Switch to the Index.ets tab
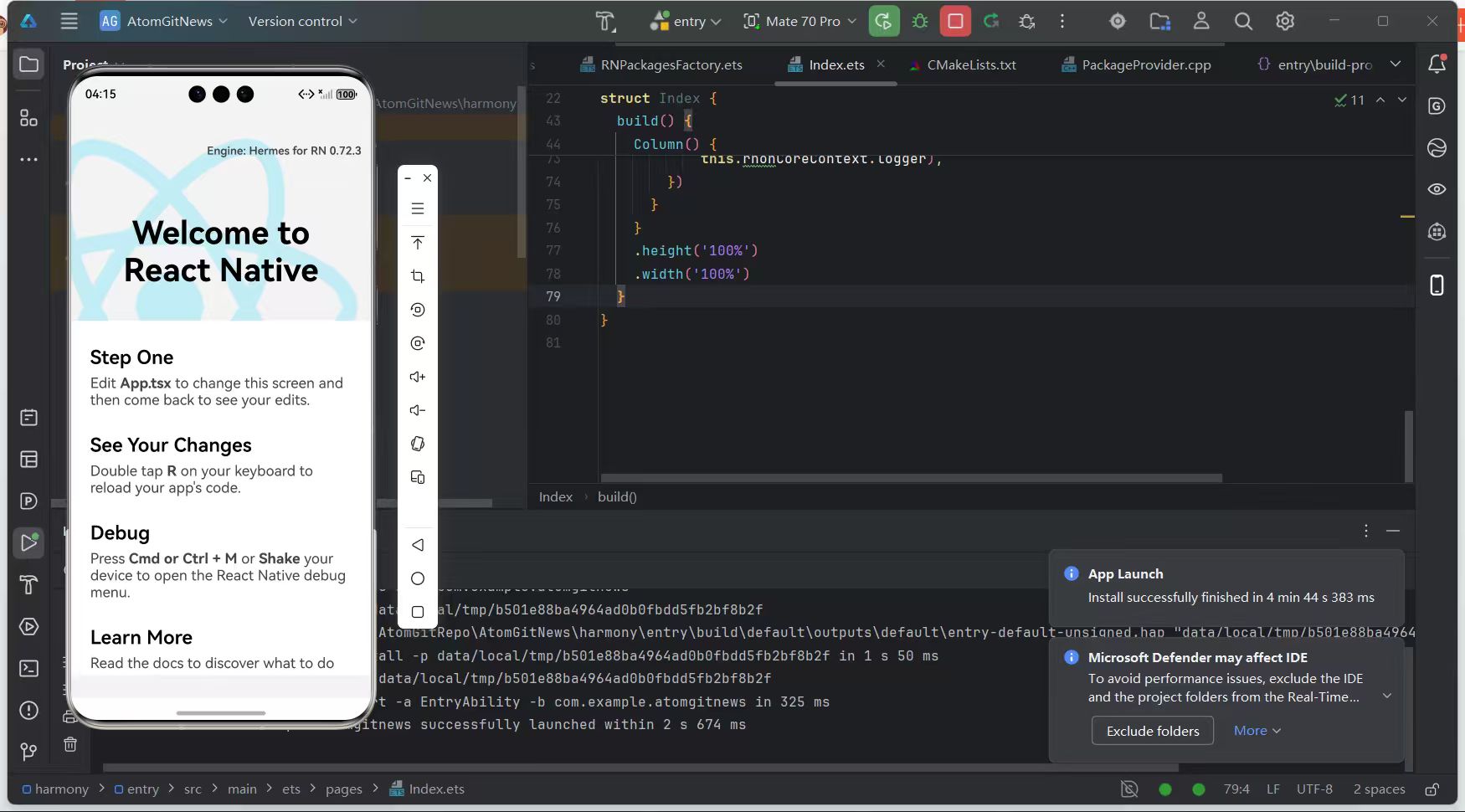This screenshot has width=1465, height=812. tap(826, 64)
